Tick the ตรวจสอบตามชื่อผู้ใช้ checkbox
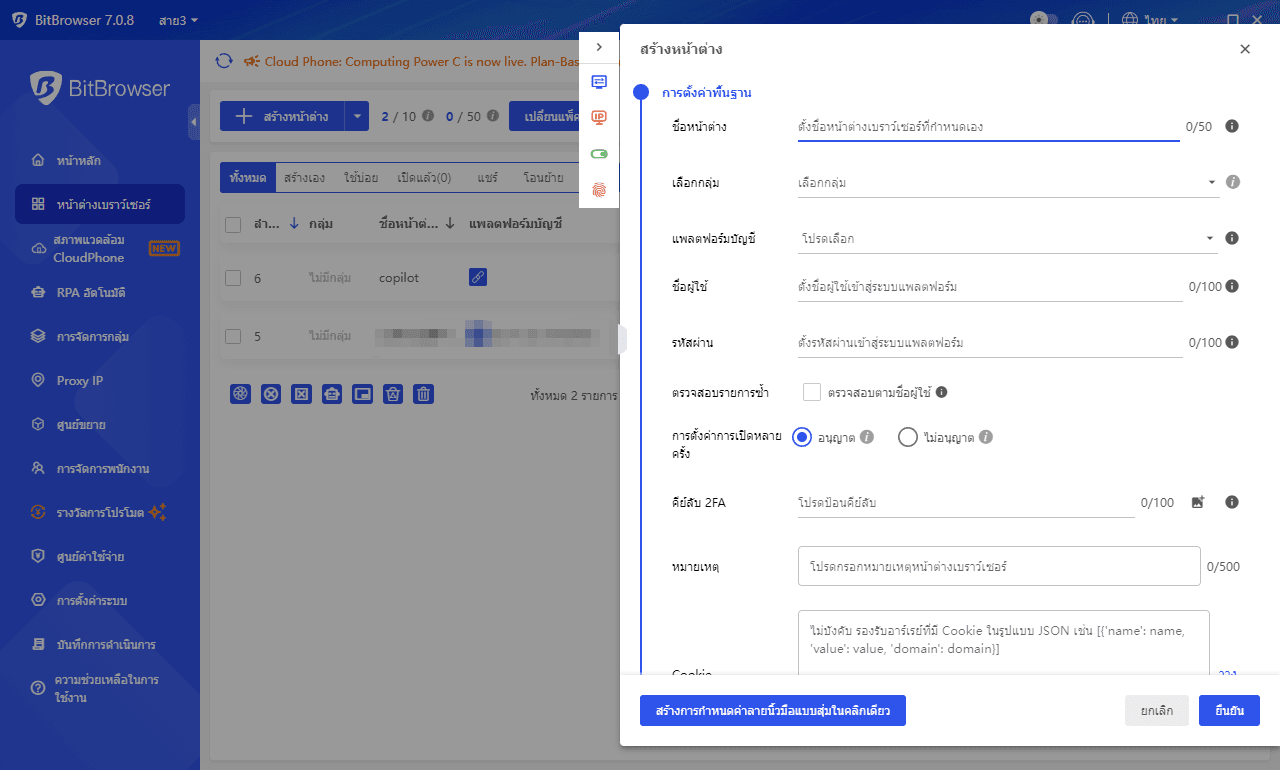The height and width of the screenshot is (770, 1280). (x=812, y=392)
